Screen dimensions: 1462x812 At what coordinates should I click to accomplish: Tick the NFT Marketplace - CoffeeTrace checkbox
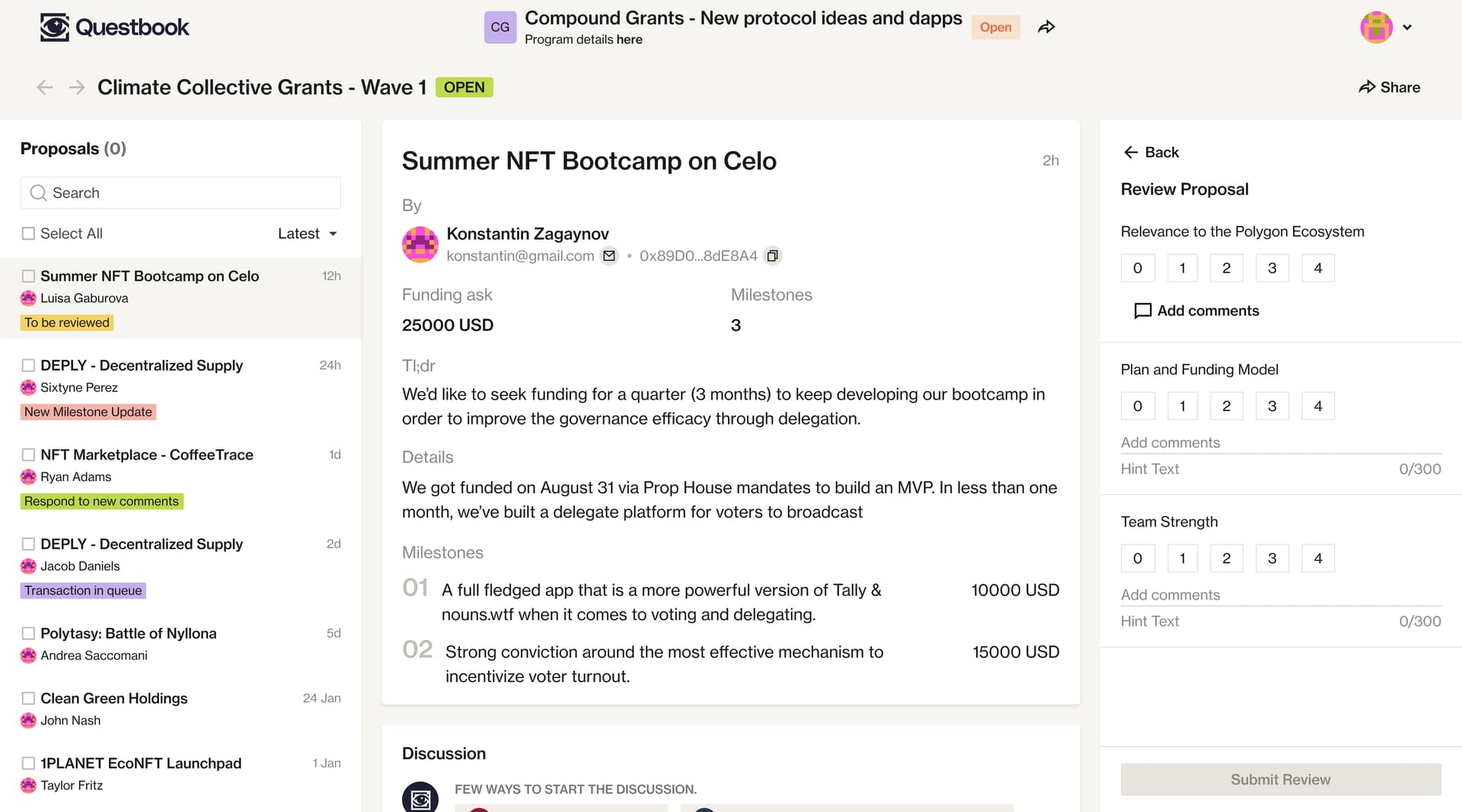28,454
